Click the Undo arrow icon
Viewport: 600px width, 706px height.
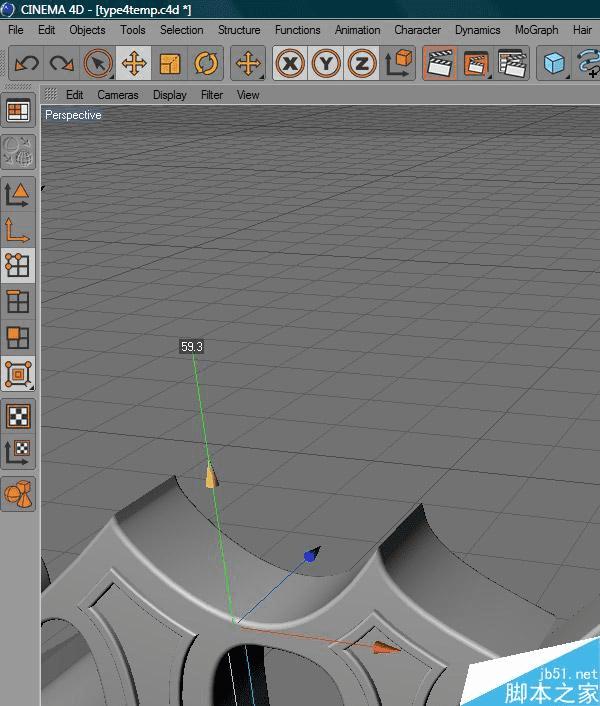pyautogui.click(x=27, y=64)
